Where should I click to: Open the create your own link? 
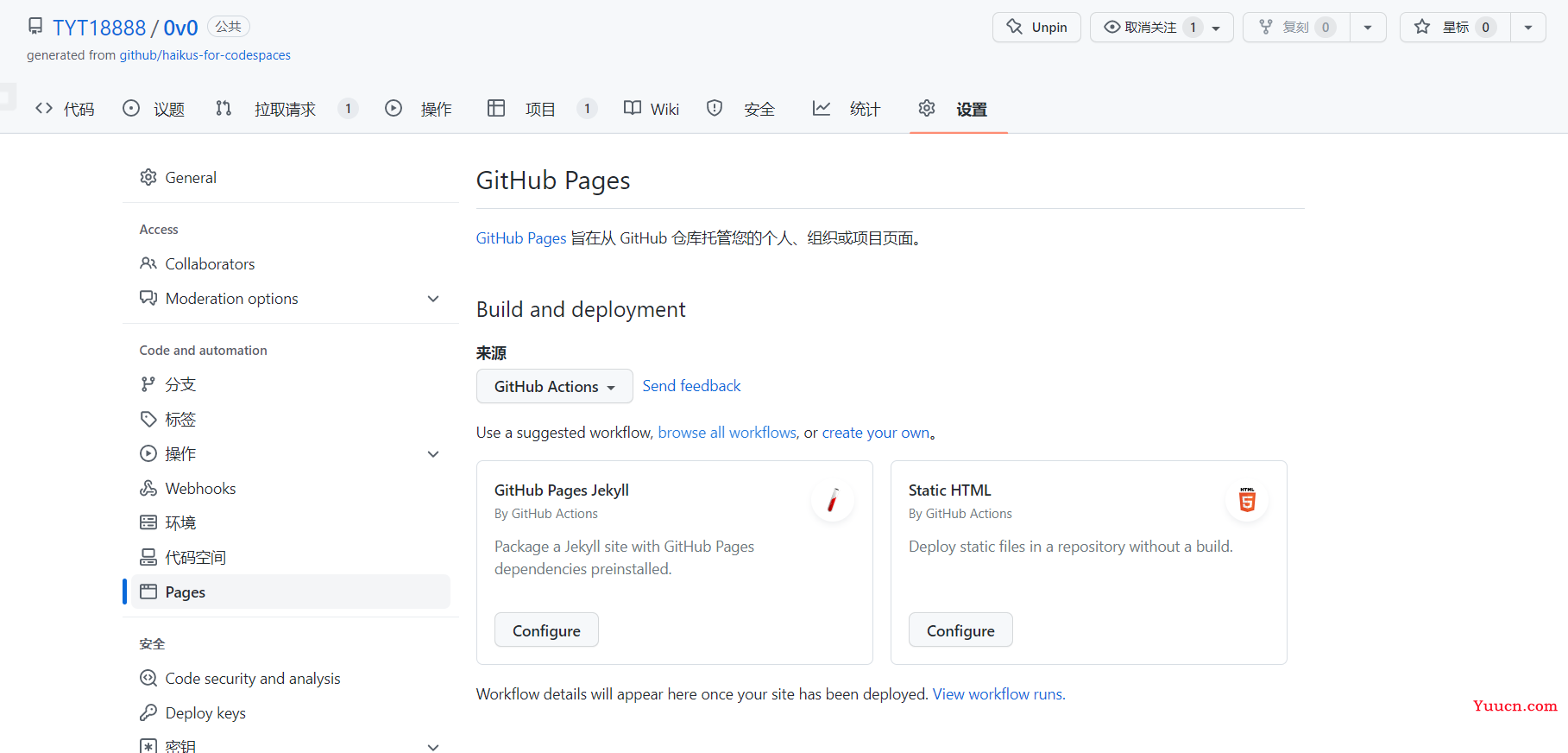[x=876, y=433]
